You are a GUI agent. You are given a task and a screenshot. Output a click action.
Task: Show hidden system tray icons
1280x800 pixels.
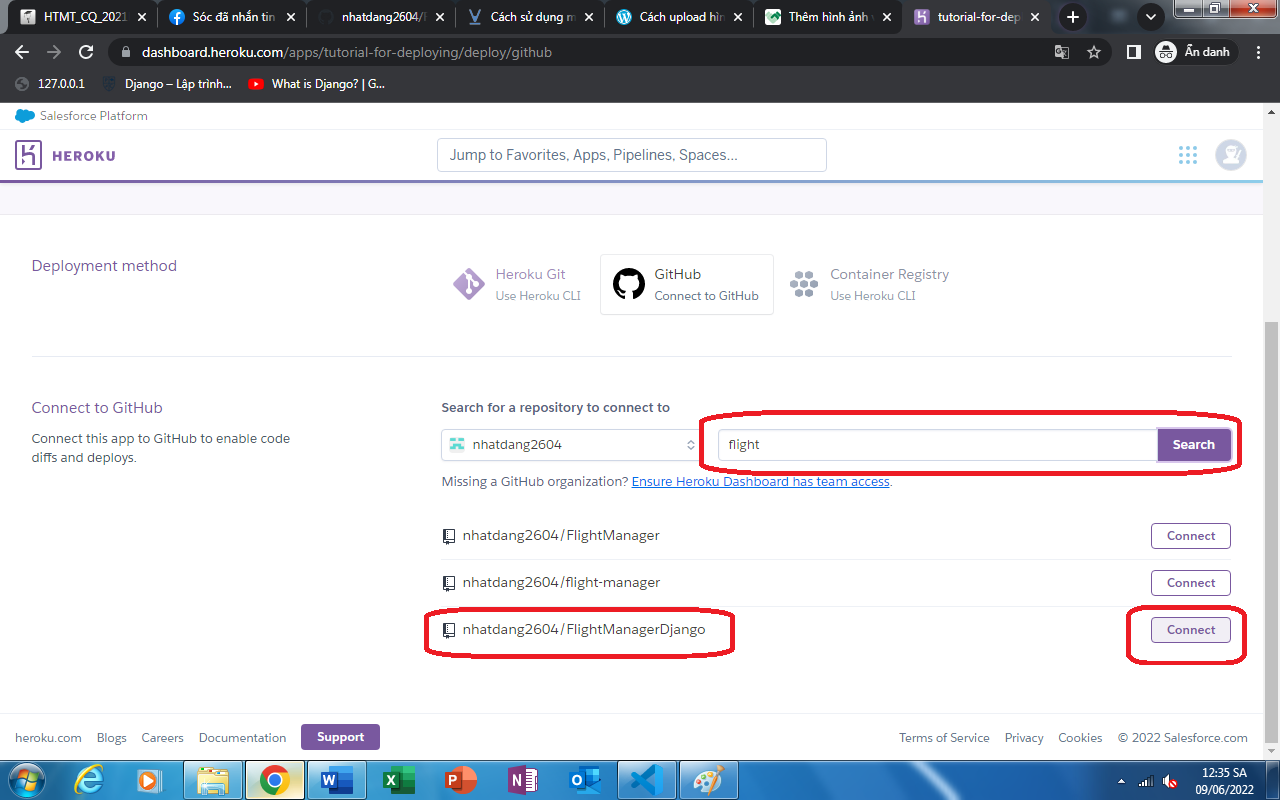pyautogui.click(x=1122, y=781)
